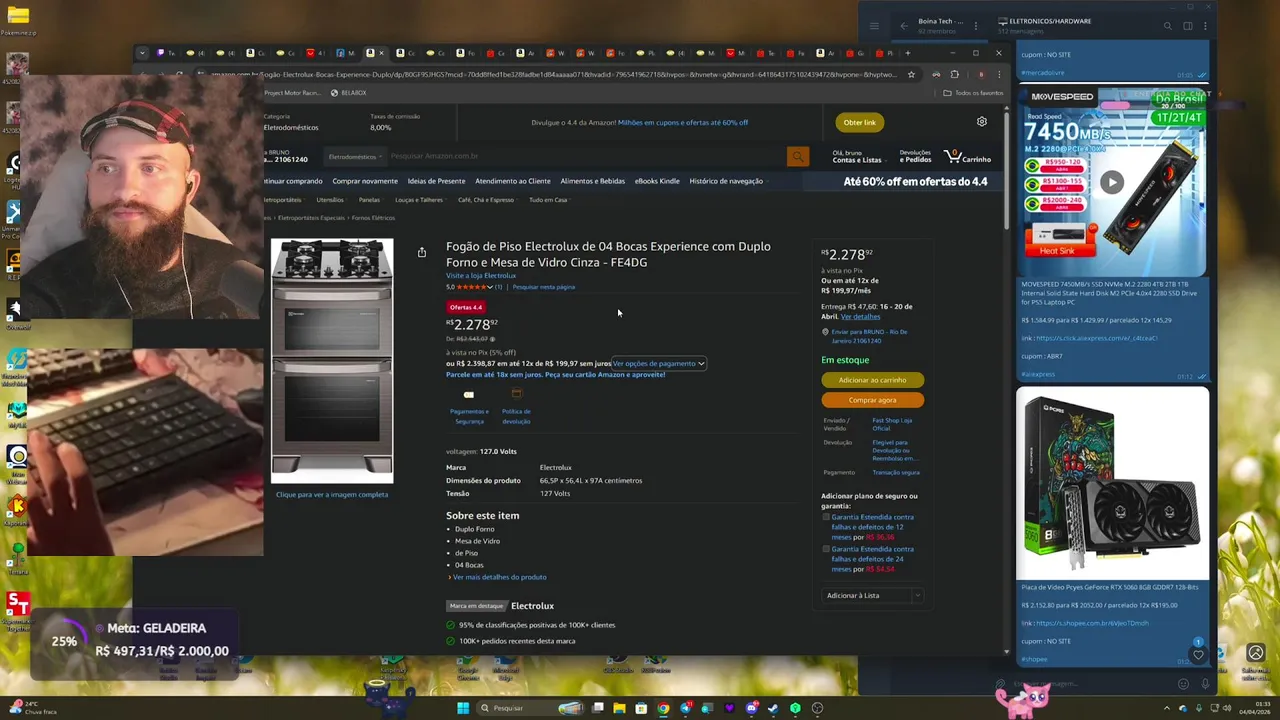
Task: Click the Chrome icon in the taskbar
Action: click(x=663, y=708)
